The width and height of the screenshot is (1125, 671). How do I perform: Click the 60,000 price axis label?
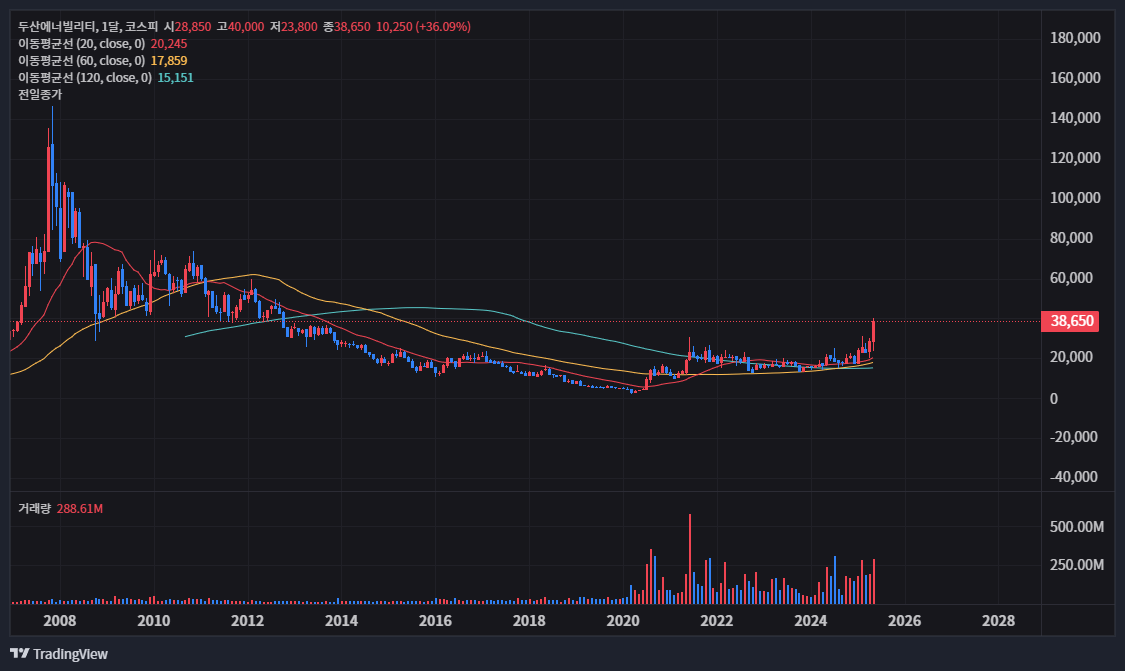pyautogui.click(x=1071, y=278)
